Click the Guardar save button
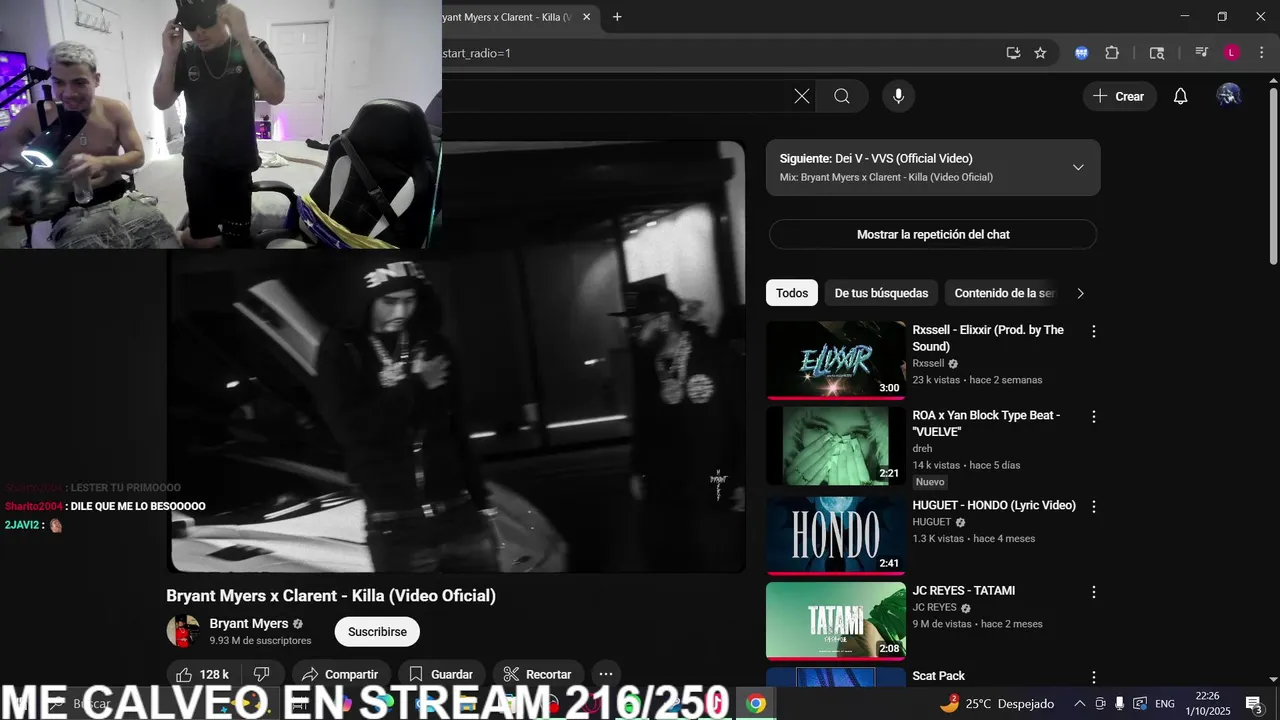Image resolution: width=1280 pixels, height=720 pixels. [x=441, y=675]
